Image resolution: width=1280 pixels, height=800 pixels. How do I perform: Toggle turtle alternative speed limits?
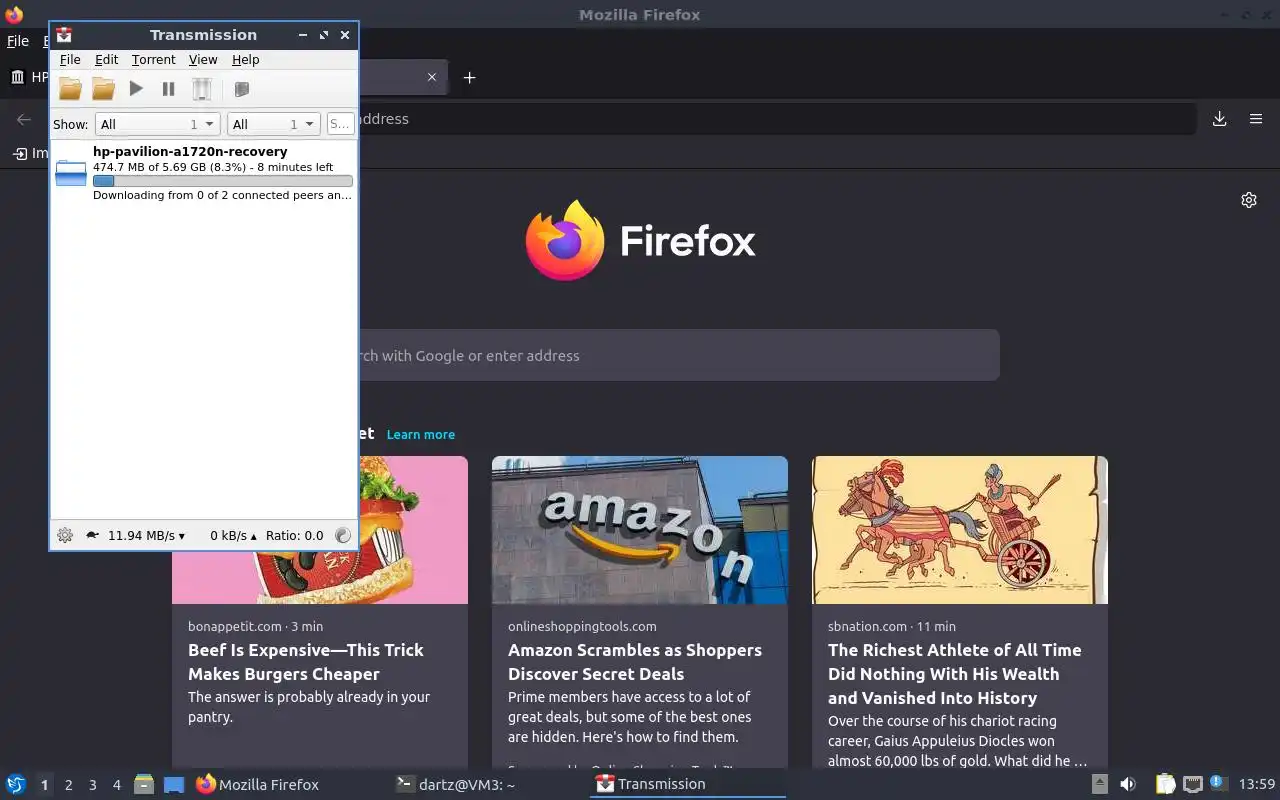coord(93,535)
